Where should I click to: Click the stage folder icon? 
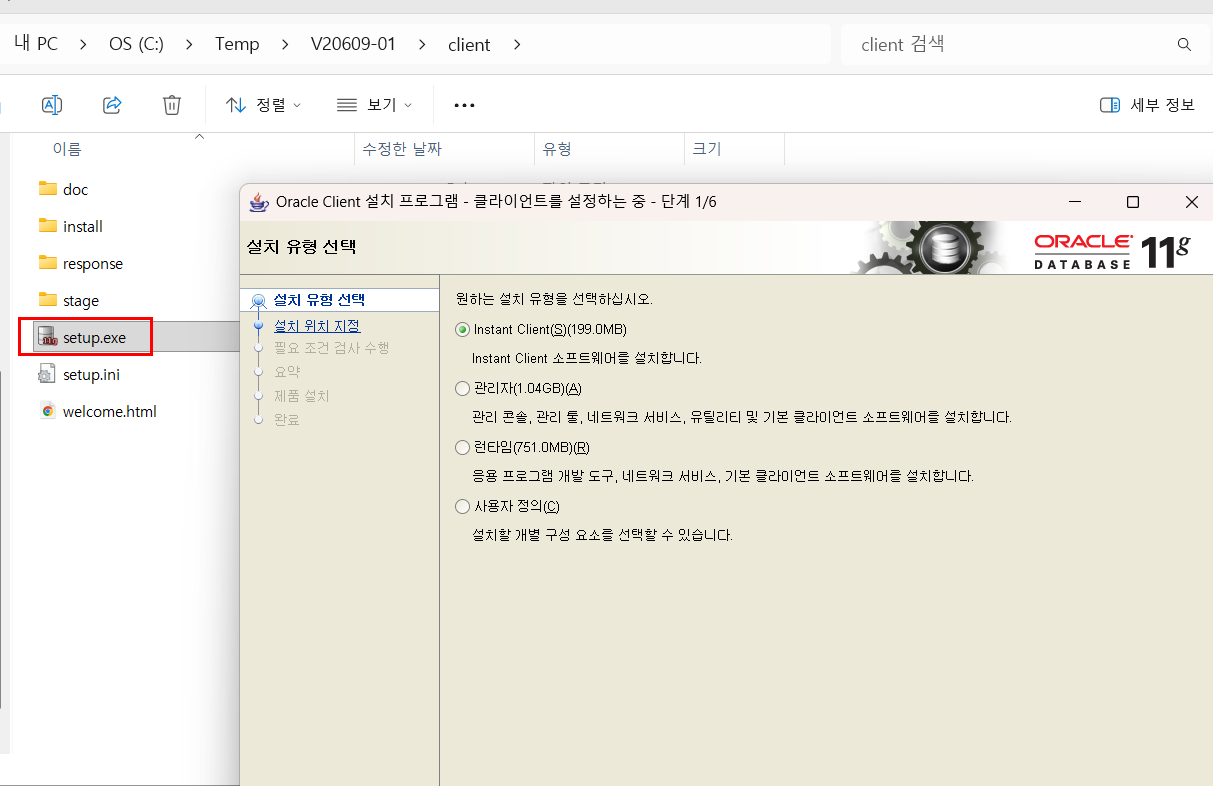[47, 300]
